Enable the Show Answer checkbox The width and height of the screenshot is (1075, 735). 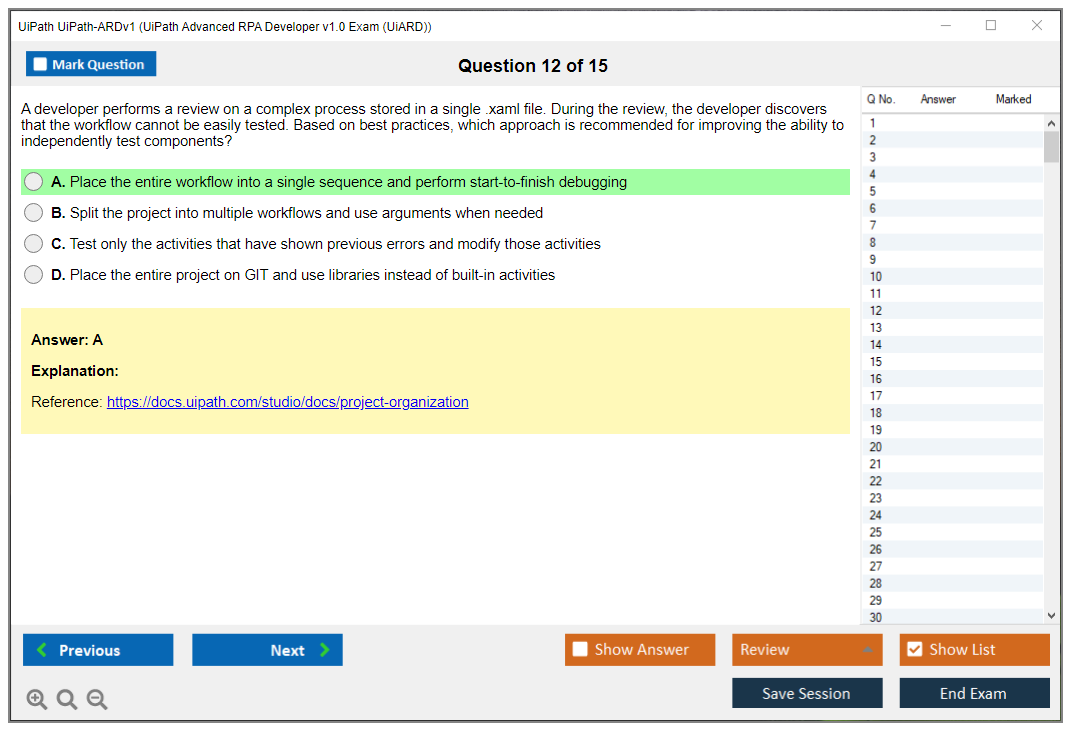[580, 650]
